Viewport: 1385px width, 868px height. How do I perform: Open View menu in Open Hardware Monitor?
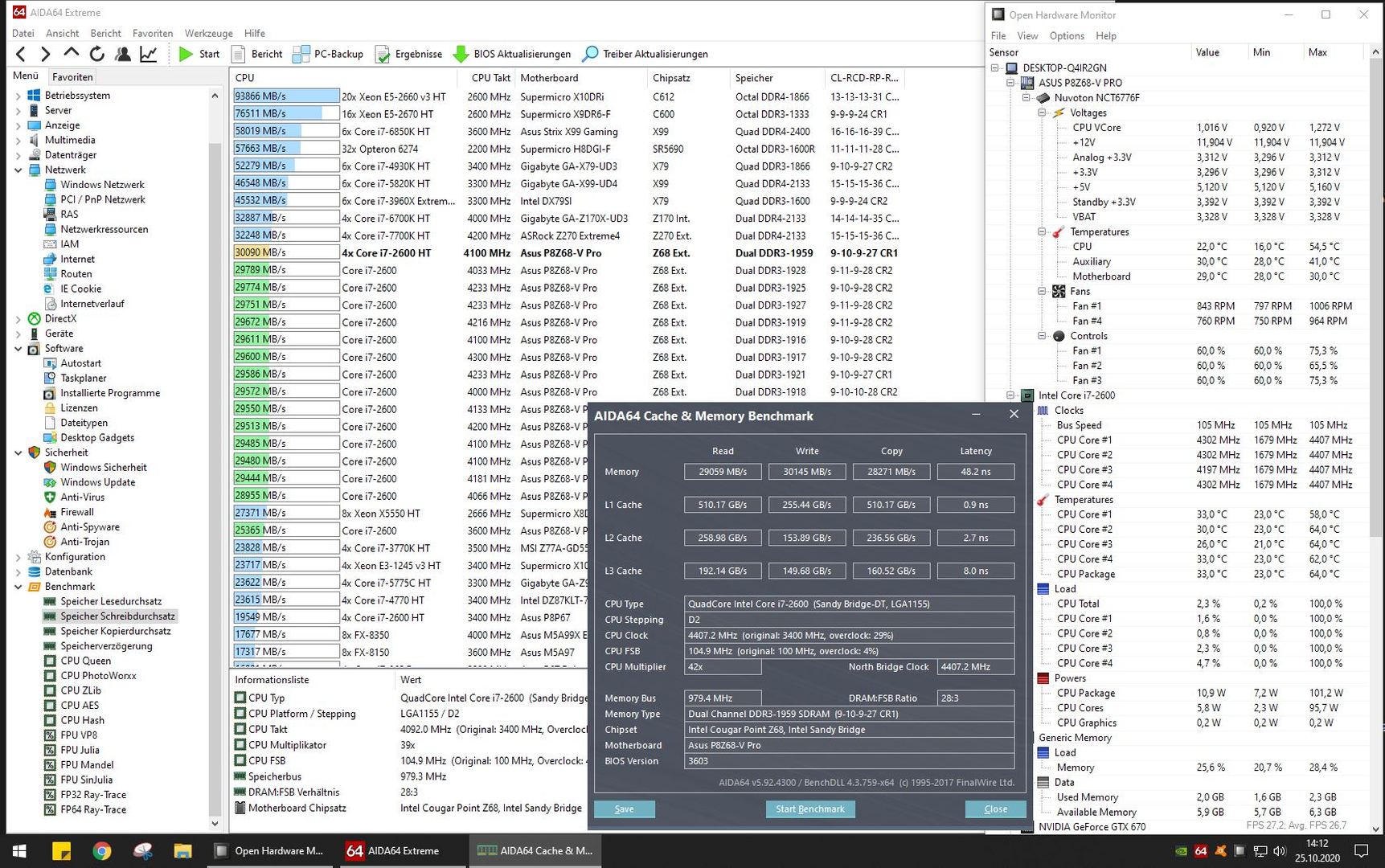(1027, 36)
